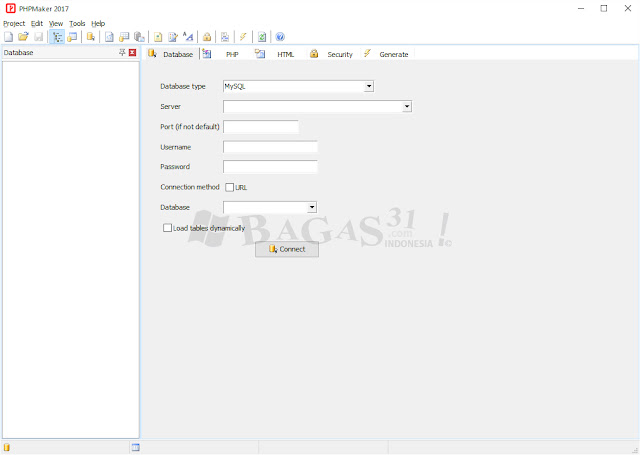Screen dimensions: 640x455
Task: Focus the Password input field
Action: coord(270,166)
